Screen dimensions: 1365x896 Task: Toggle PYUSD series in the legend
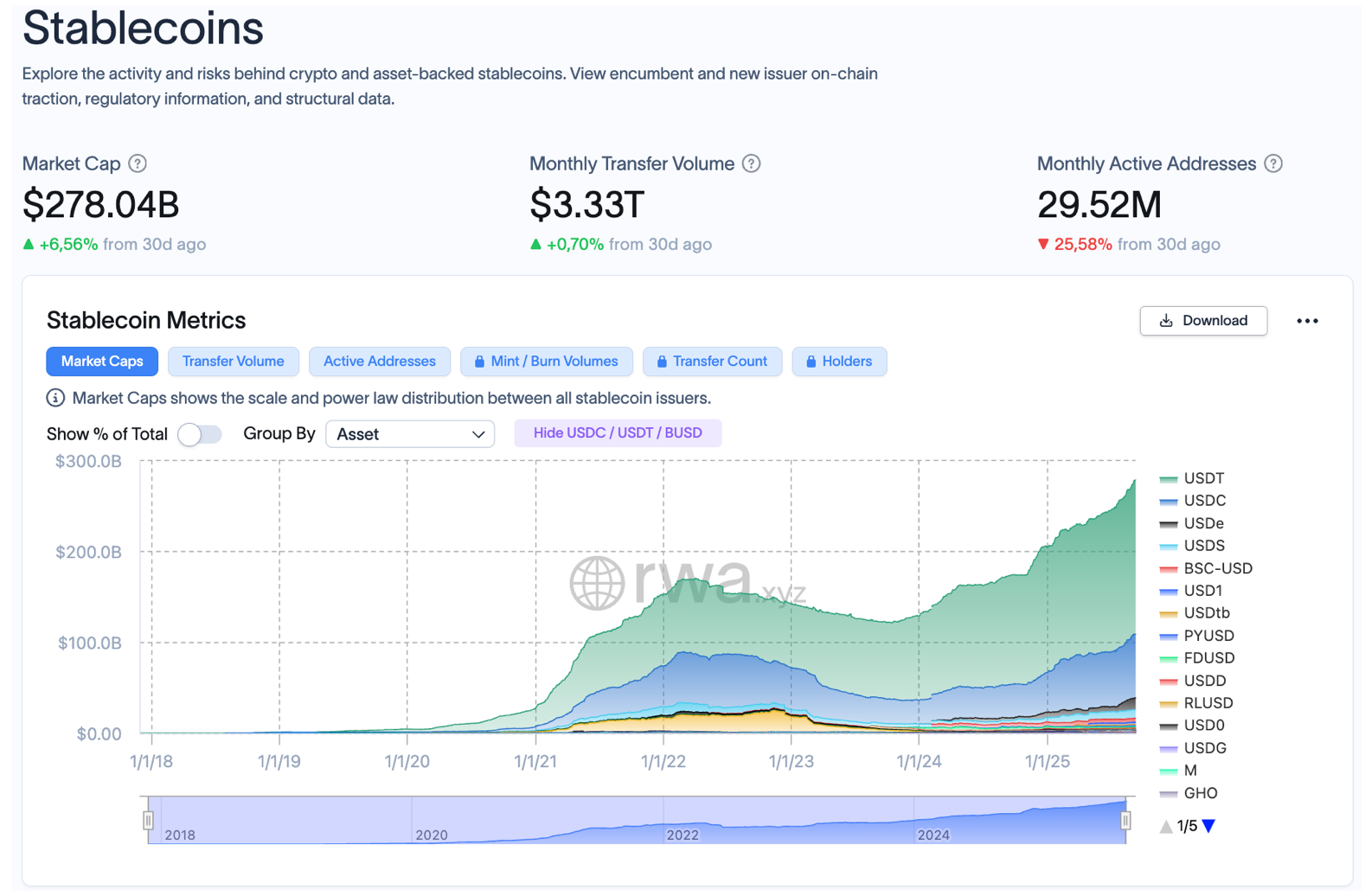click(1208, 636)
